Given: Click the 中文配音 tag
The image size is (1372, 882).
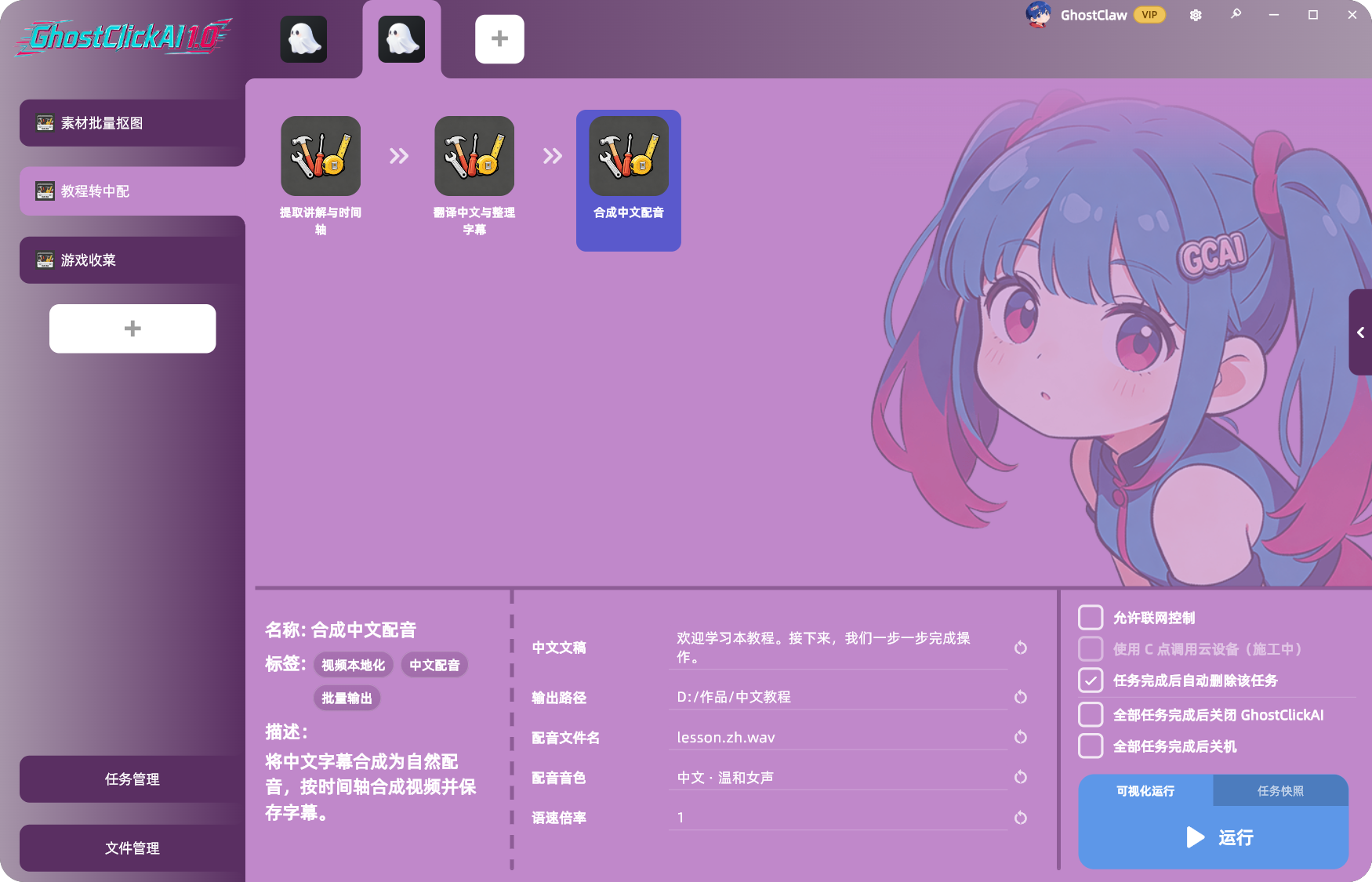Looking at the screenshot, I should coord(434,665).
